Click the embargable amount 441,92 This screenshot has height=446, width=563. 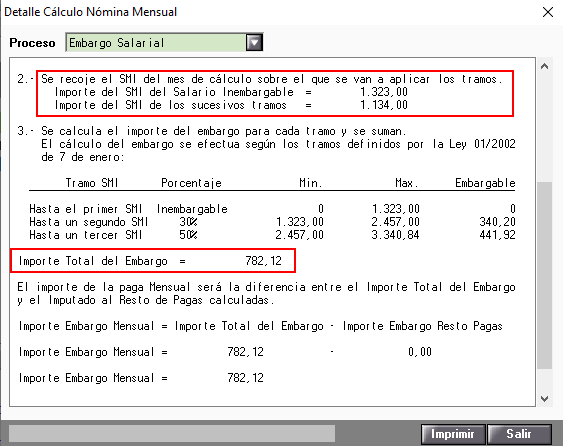497,235
